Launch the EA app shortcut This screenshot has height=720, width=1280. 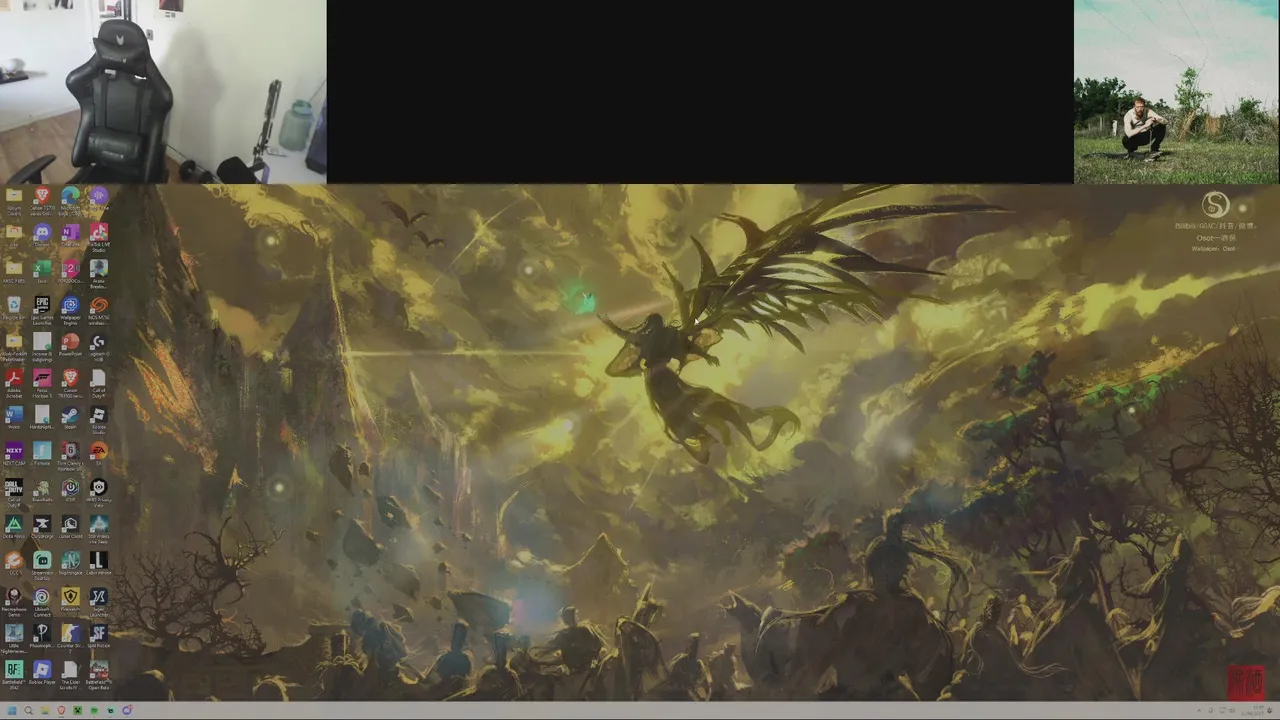click(x=98, y=454)
